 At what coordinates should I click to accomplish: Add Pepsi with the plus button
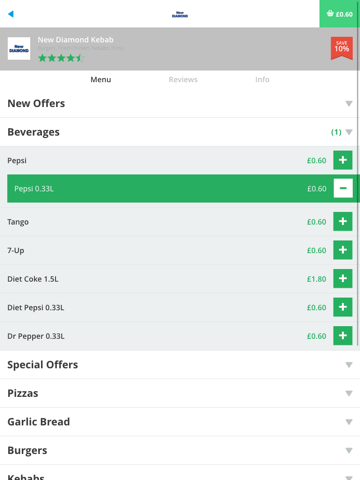pyautogui.click(x=343, y=160)
